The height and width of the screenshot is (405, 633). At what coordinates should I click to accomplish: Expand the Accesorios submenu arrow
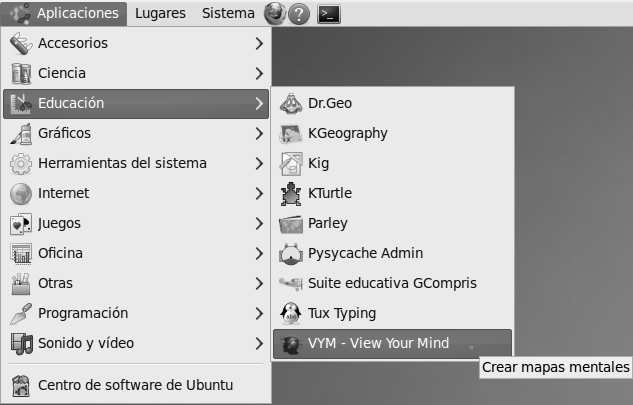tap(259, 43)
